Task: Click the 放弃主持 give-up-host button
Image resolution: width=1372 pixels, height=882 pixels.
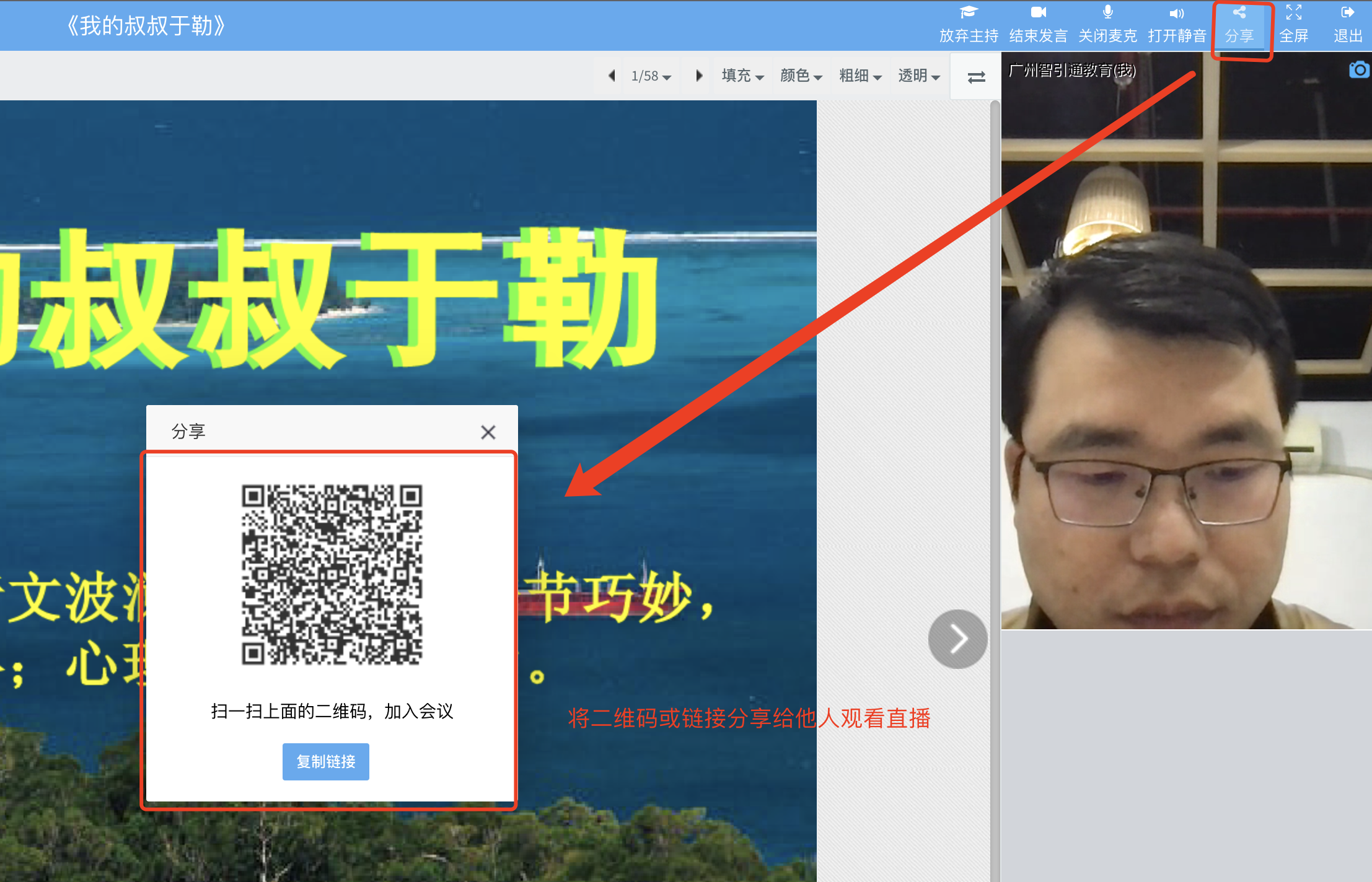Action: pyautogui.click(x=969, y=25)
